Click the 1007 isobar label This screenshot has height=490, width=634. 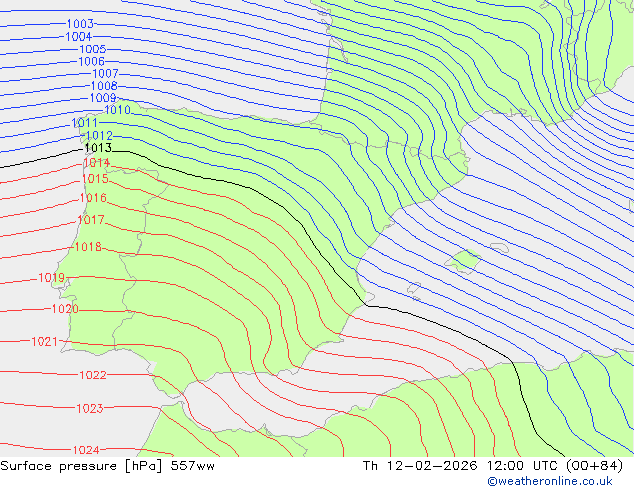click(106, 74)
